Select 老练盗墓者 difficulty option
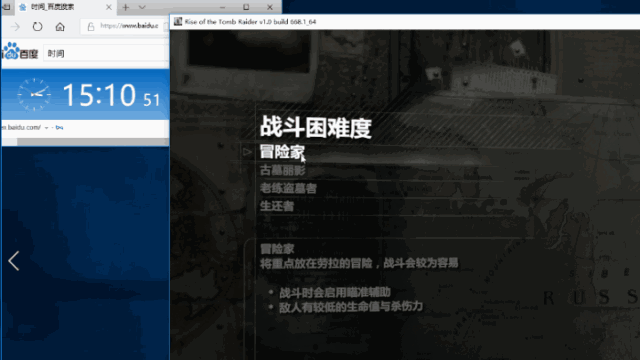 pos(288,188)
